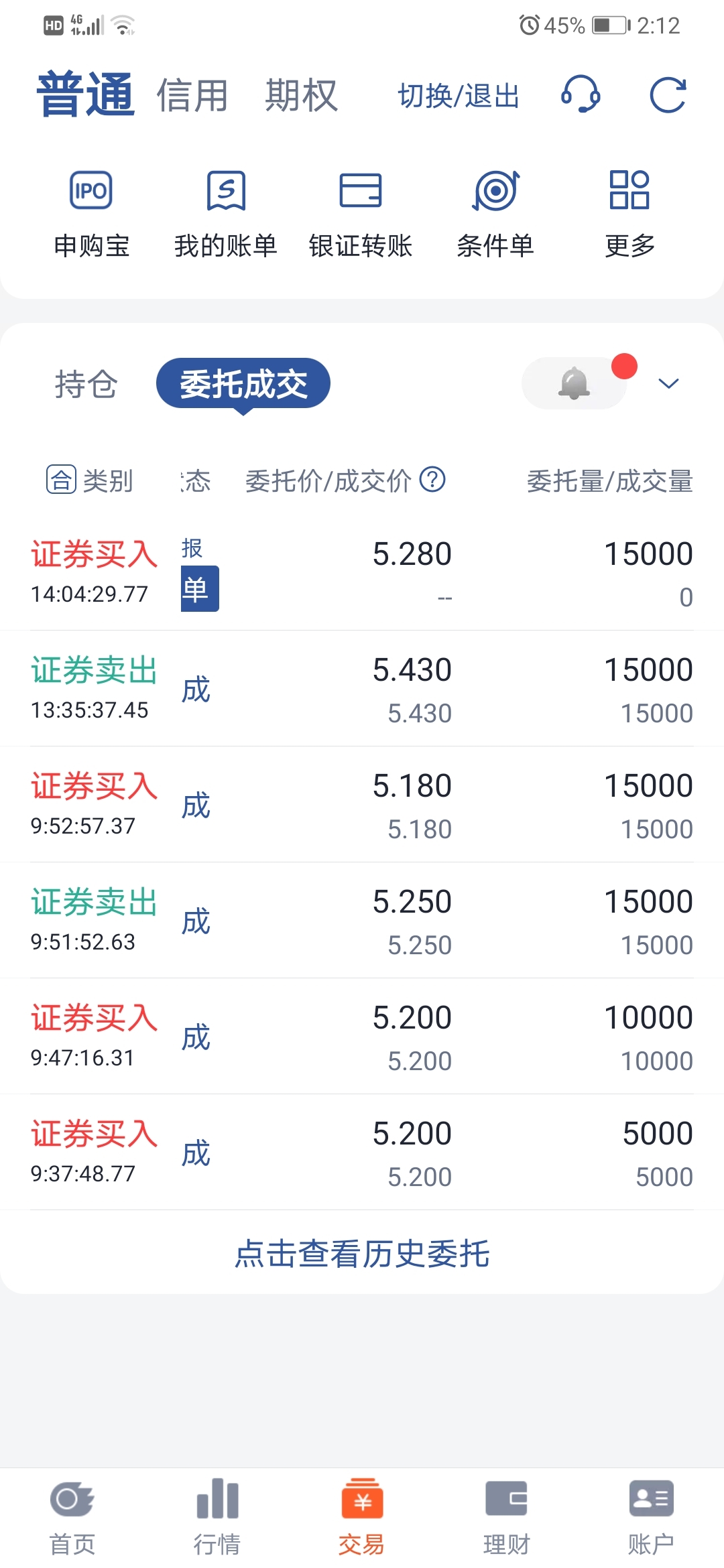The image size is (724, 1568).
Task: Toggle the notification bell switch
Action: pos(575,383)
